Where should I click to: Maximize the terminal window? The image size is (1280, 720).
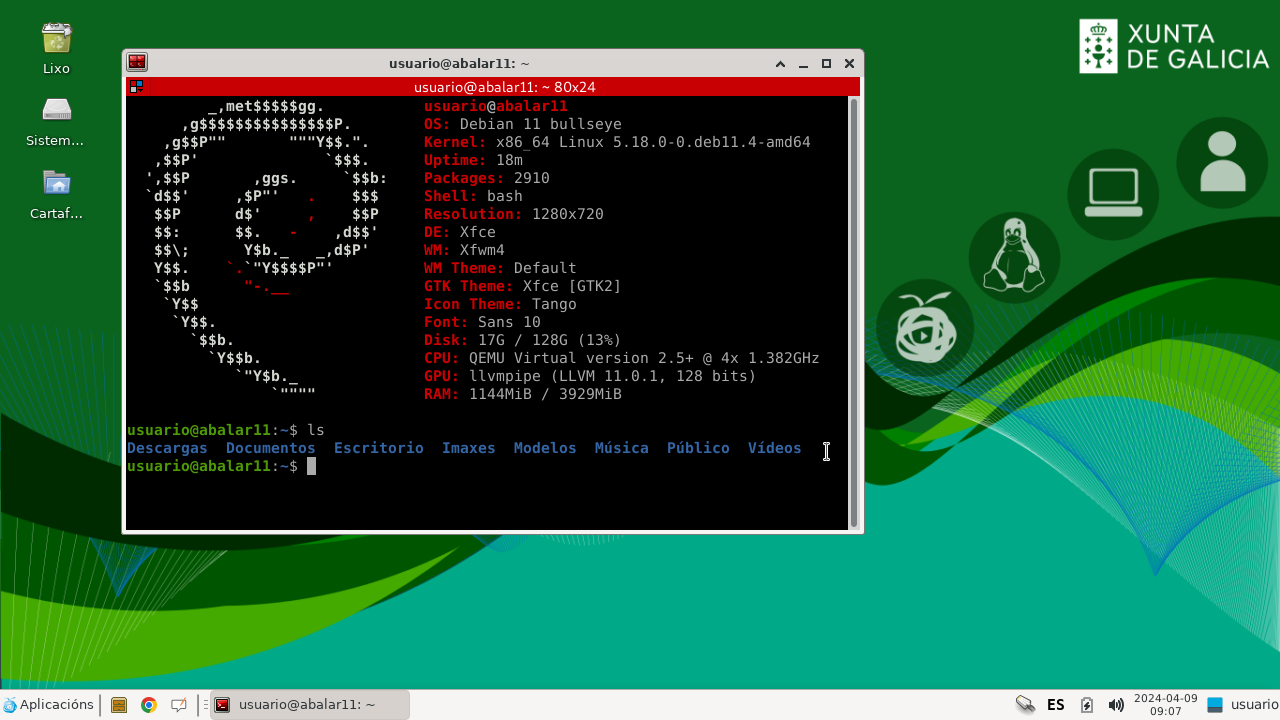tap(825, 63)
